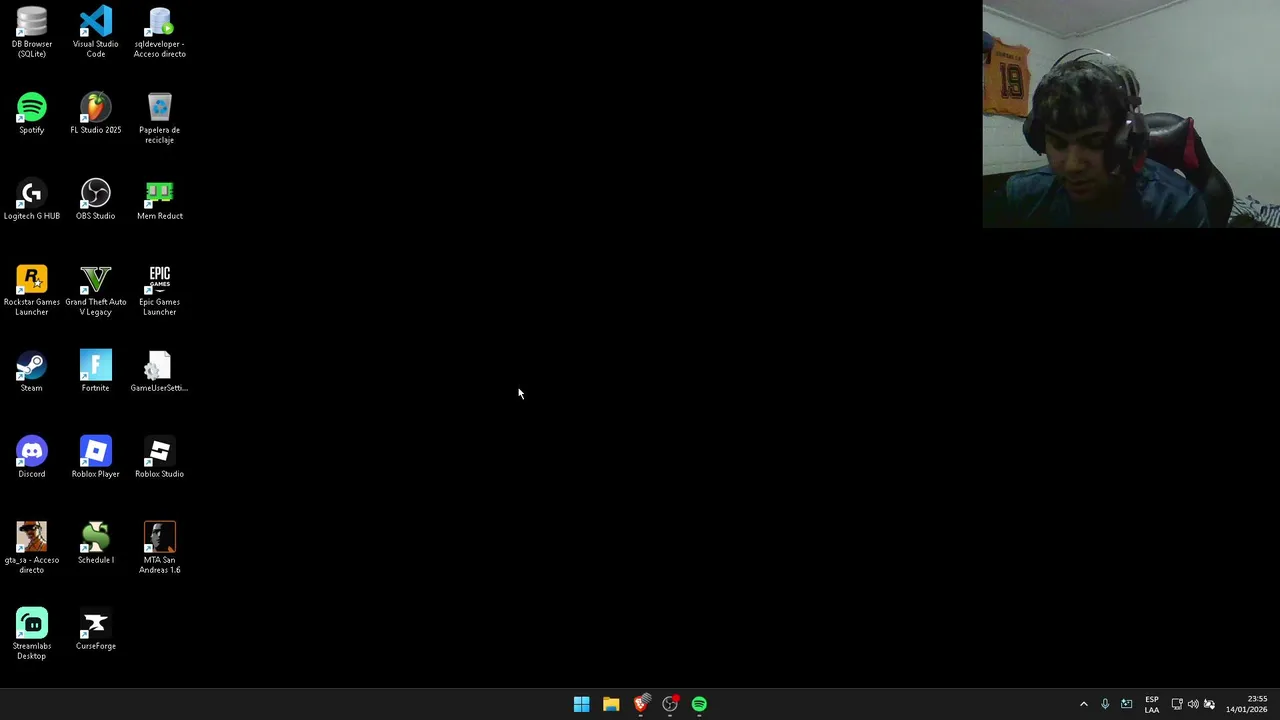Select the sqldeveloper shortcut icon
Screen dimensions: 1280x720
click(x=160, y=32)
